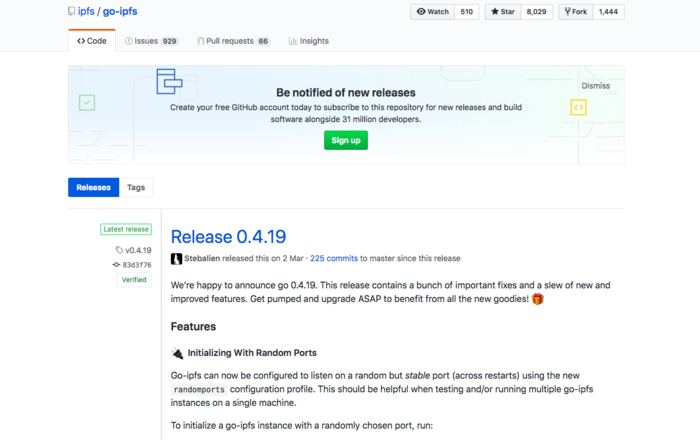The image size is (700, 440).
Task: Star the repository with Star button
Action: click(503, 12)
